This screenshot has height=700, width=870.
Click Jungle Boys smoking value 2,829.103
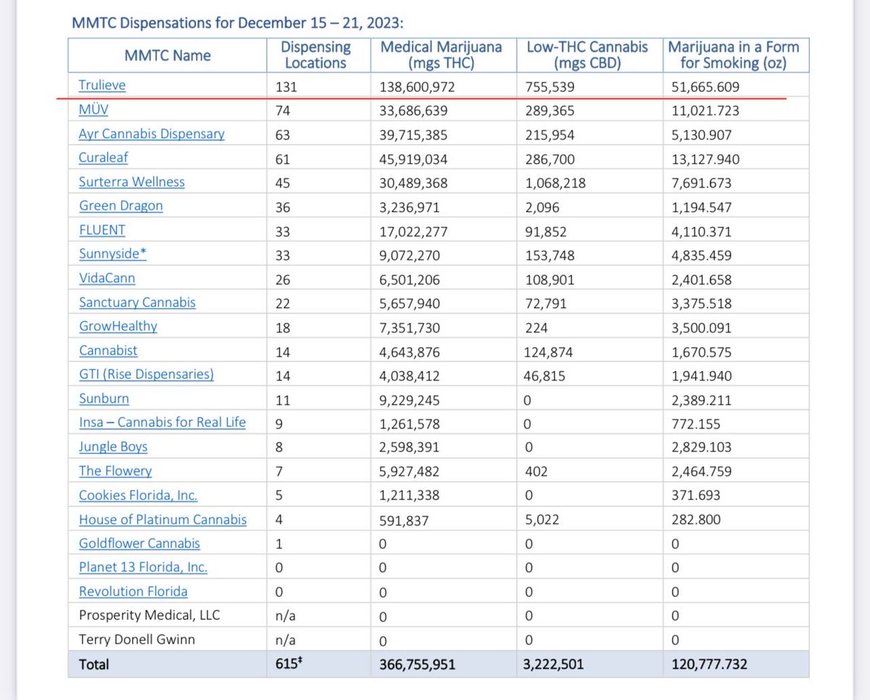tap(701, 448)
